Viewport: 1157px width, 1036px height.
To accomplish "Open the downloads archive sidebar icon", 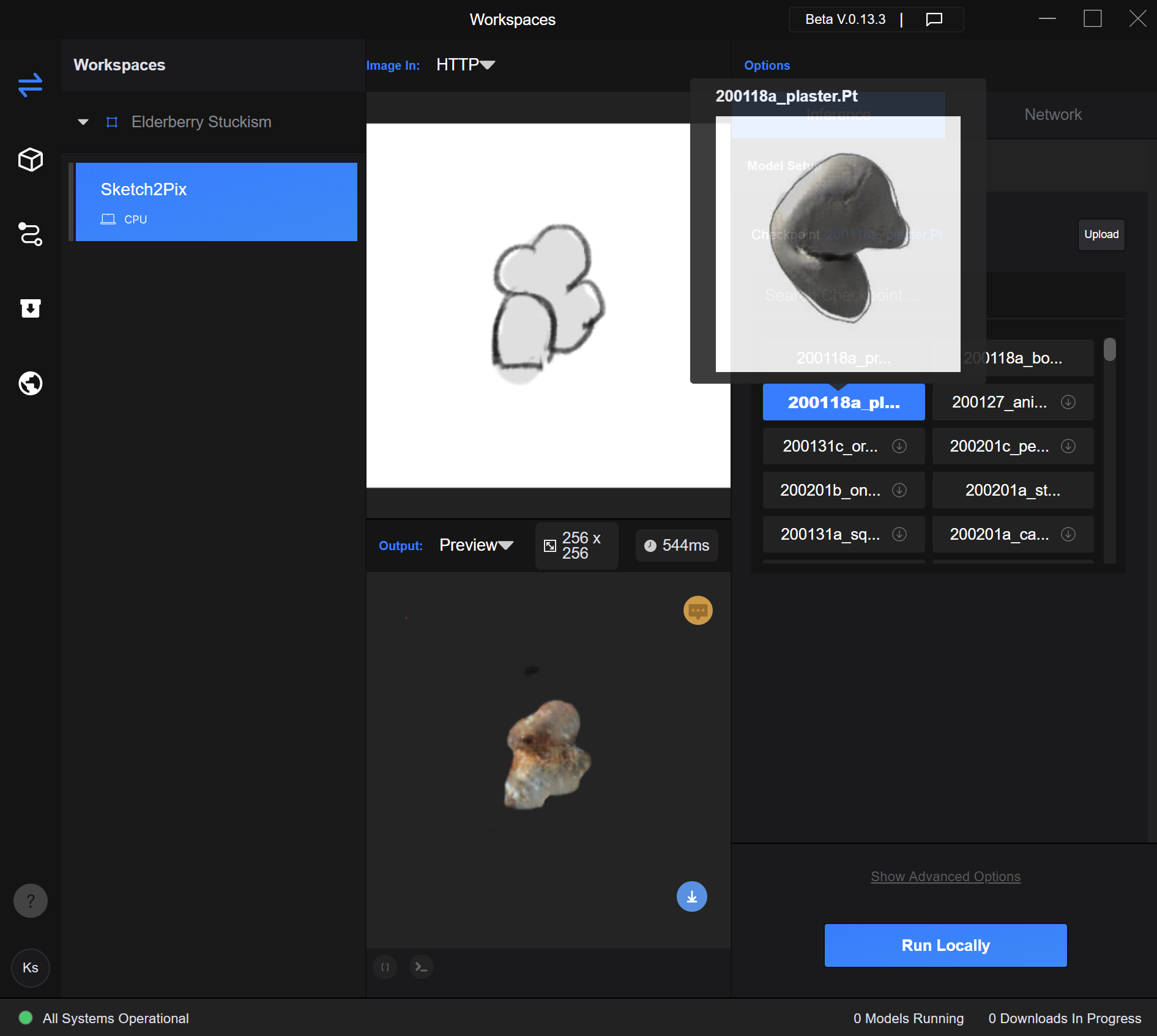I will (x=30, y=308).
